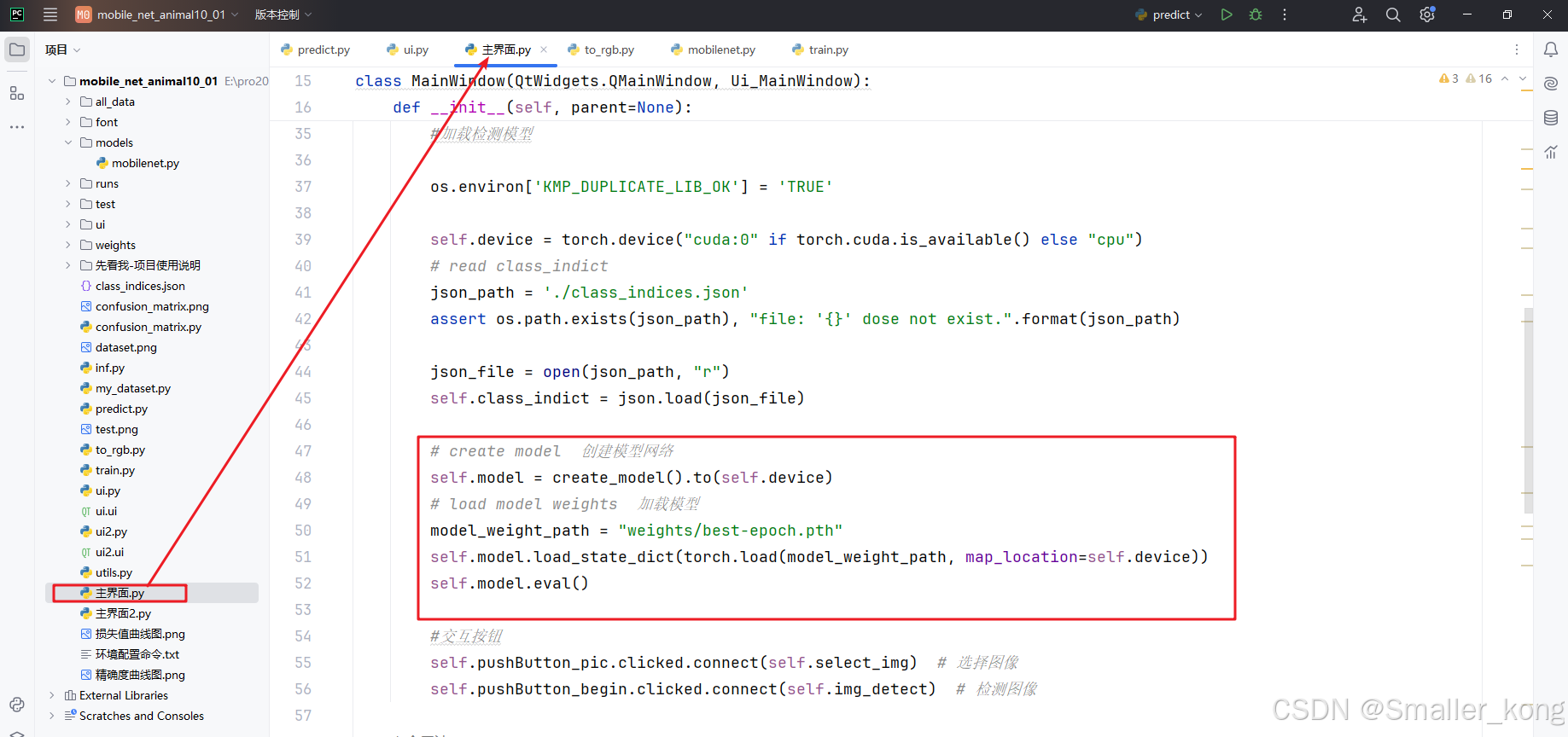This screenshot has height=737, width=1568.
Task: Go to next highlighted problem arrow
Action: (x=1523, y=78)
